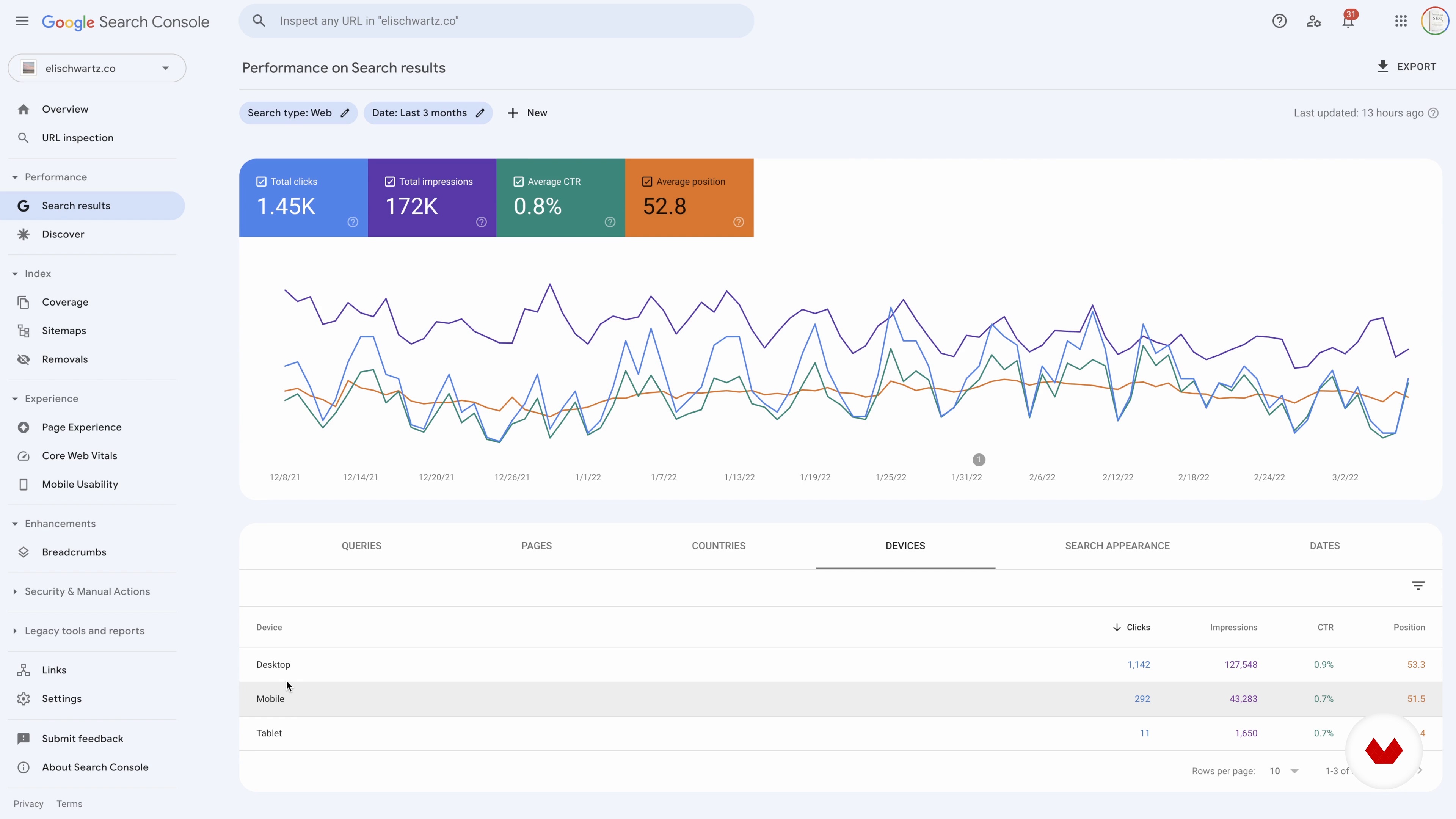This screenshot has height=819, width=1456.
Task: Open the Terms link
Action: 69,804
